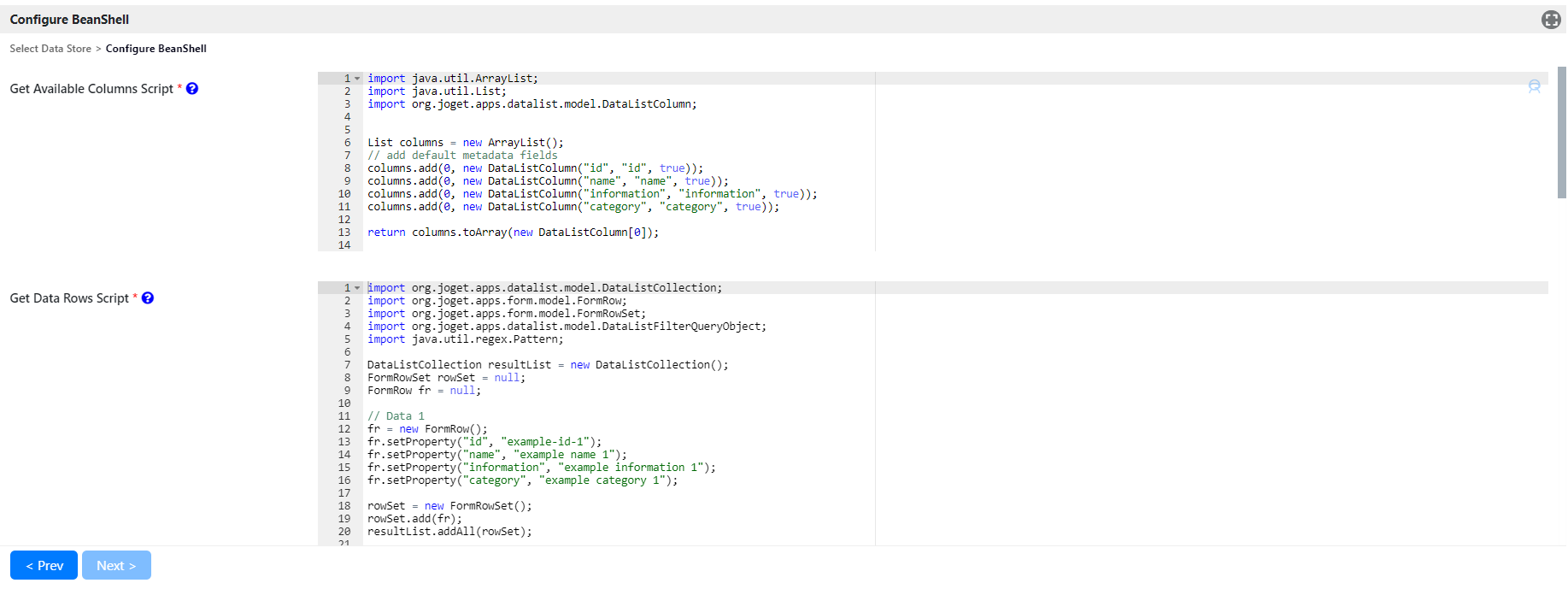Click the 'FormRow fr = null;' line
The width and height of the screenshot is (1568, 589).
pos(425,391)
